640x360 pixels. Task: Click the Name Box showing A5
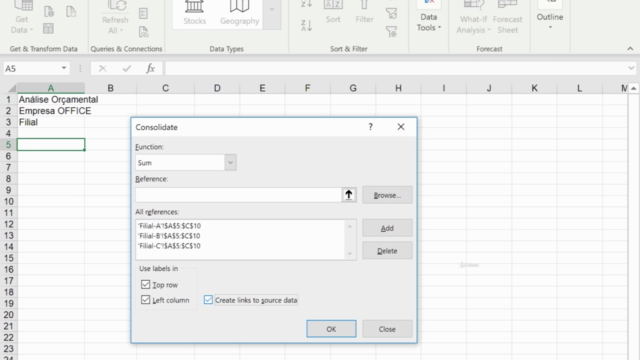(31, 69)
